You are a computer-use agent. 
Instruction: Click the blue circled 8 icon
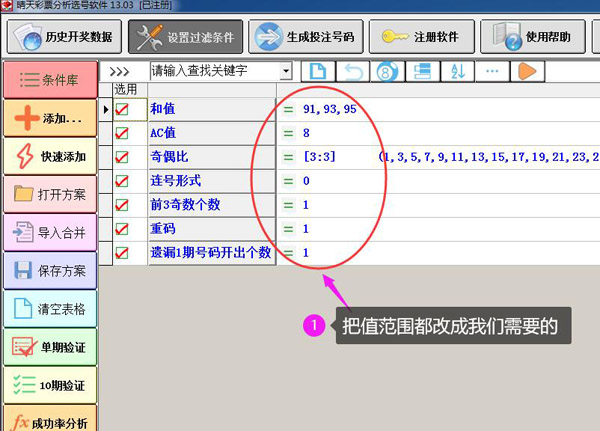(386, 71)
